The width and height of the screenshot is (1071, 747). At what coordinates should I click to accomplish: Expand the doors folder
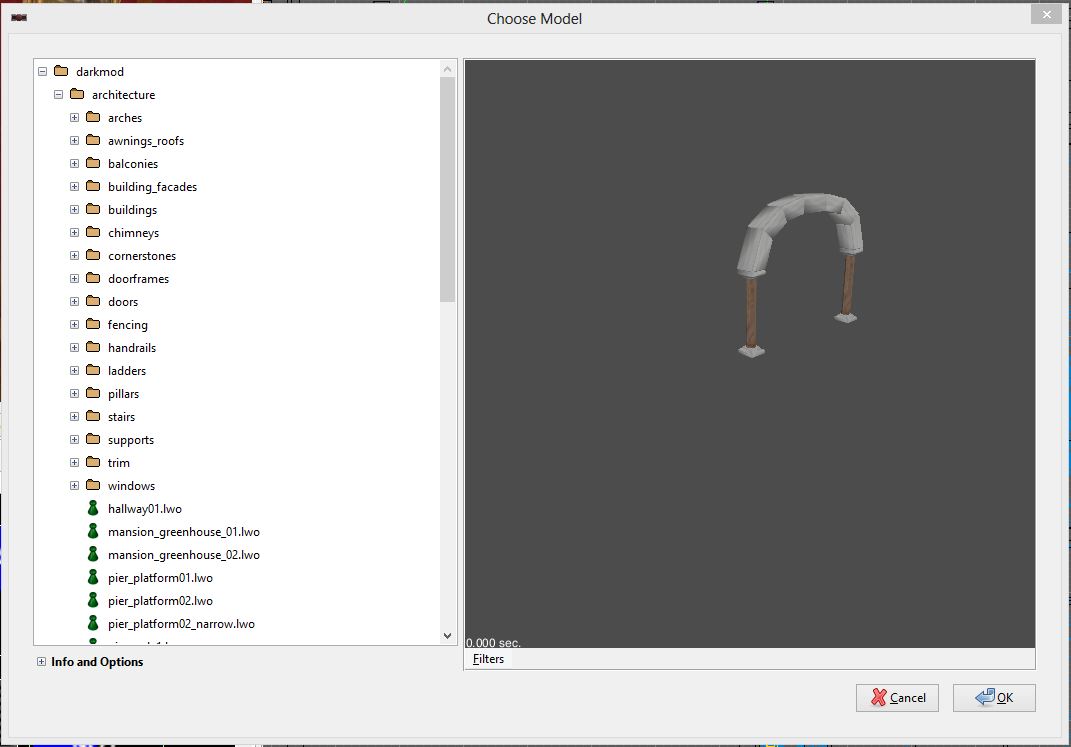[74, 302]
